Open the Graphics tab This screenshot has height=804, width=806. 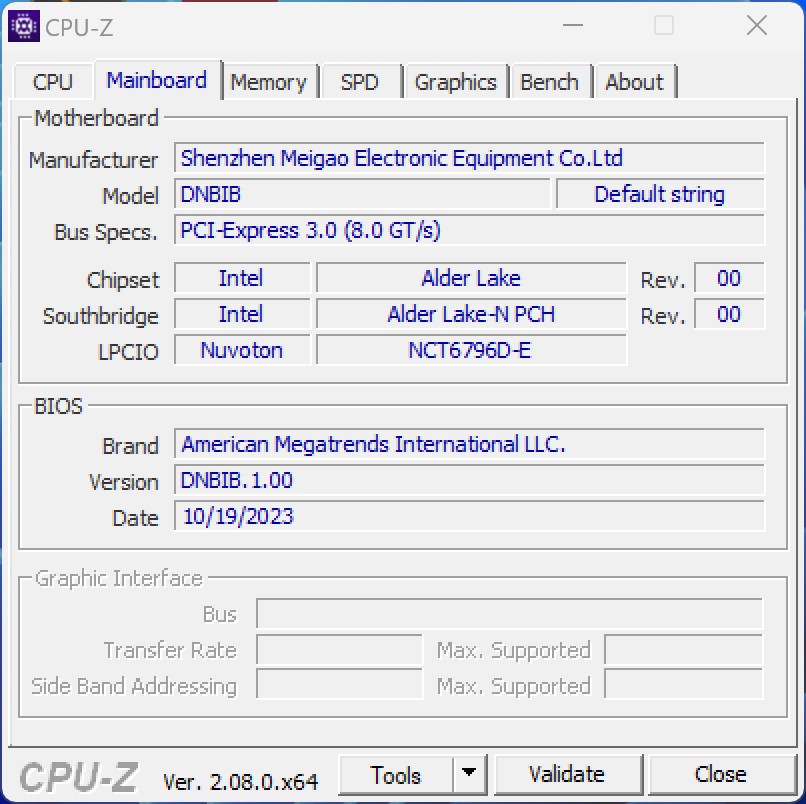456,82
